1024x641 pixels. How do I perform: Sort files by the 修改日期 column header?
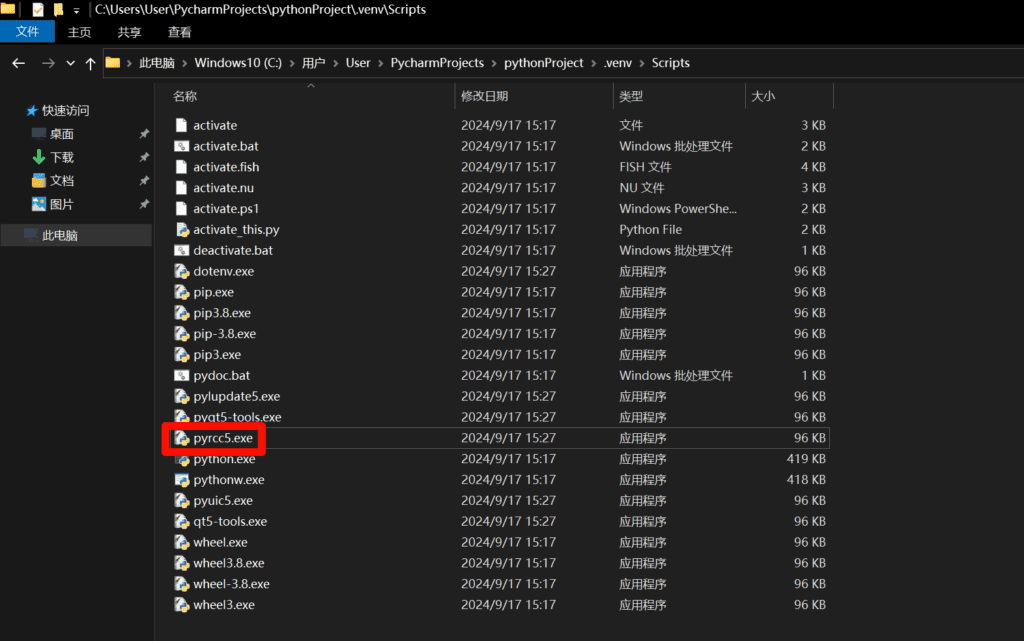point(485,96)
